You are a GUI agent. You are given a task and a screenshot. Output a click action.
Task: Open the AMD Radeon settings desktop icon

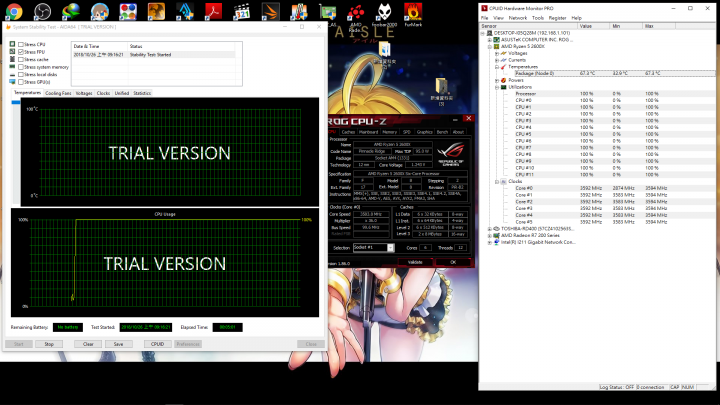[355, 14]
